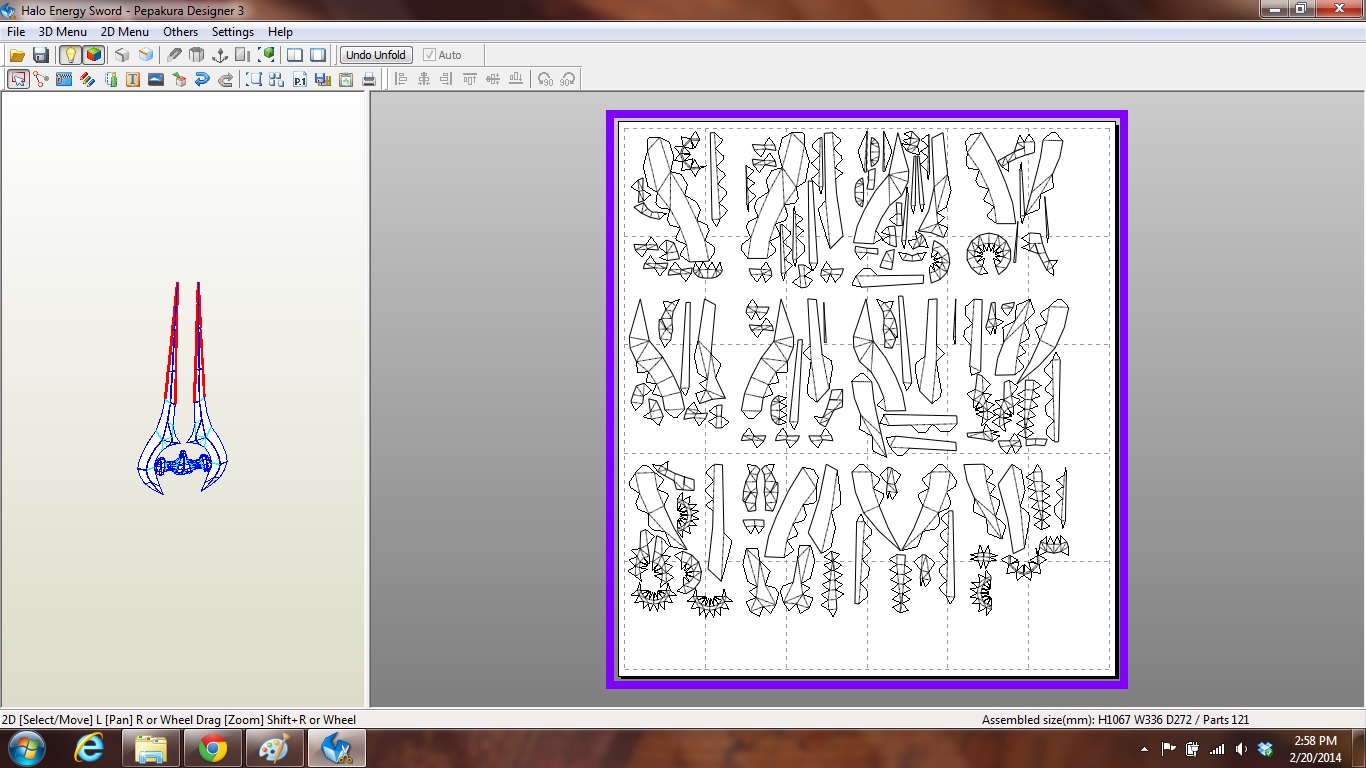Show hidden tray icons with the arrow
Image resolution: width=1366 pixels, height=768 pixels.
pyautogui.click(x=1144, y=748)
